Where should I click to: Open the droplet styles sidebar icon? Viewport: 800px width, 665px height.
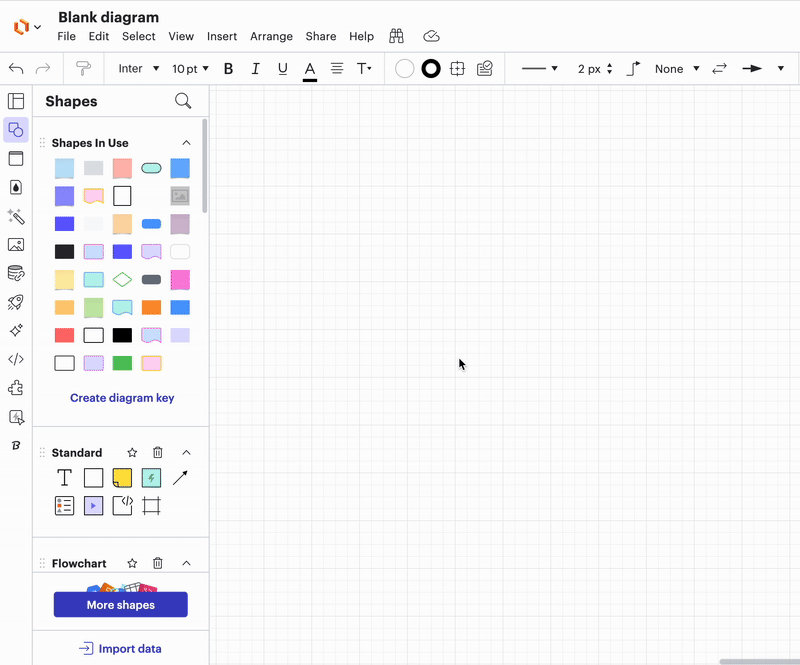(x=16, y=187)
